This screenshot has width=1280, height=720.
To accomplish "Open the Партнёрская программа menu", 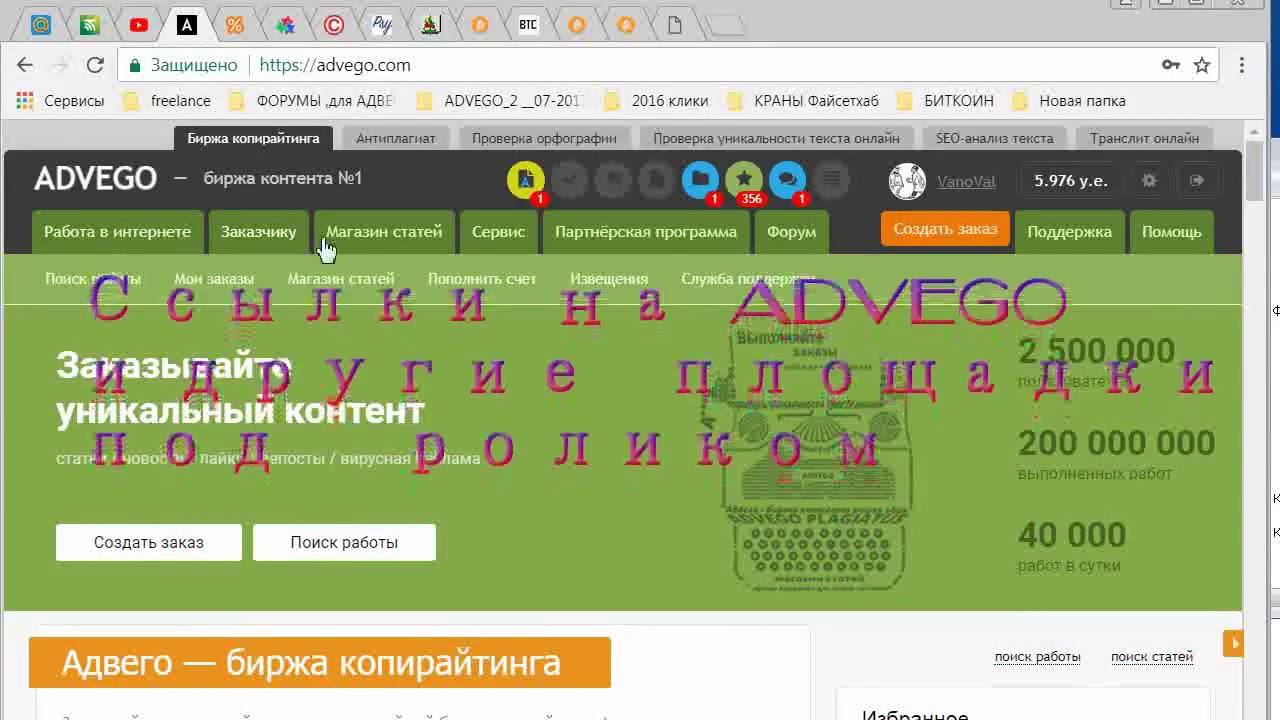I will [x=646, y=231].
